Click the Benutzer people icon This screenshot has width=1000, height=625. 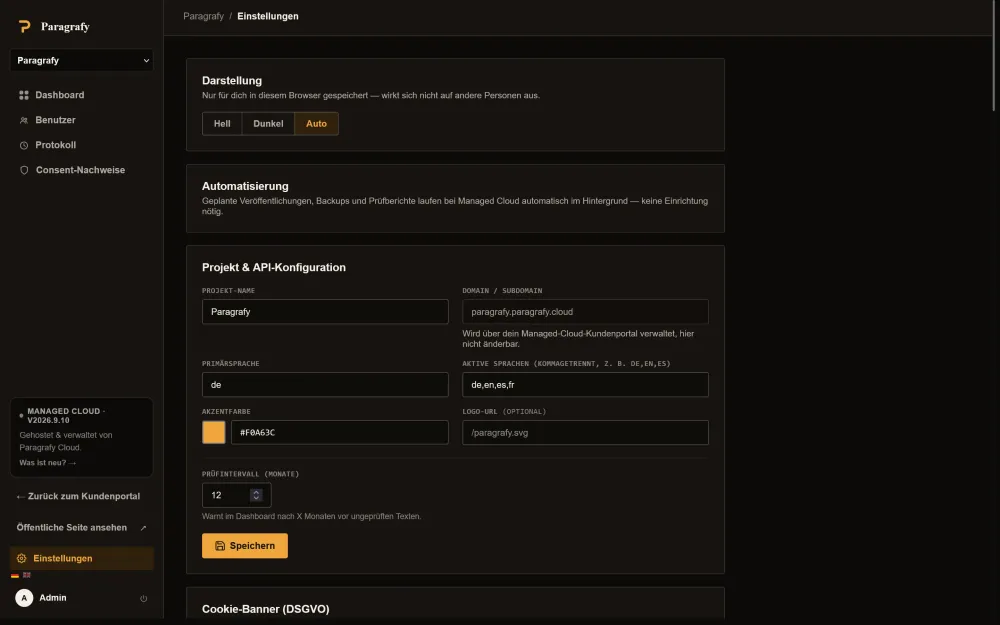(24, 120)
